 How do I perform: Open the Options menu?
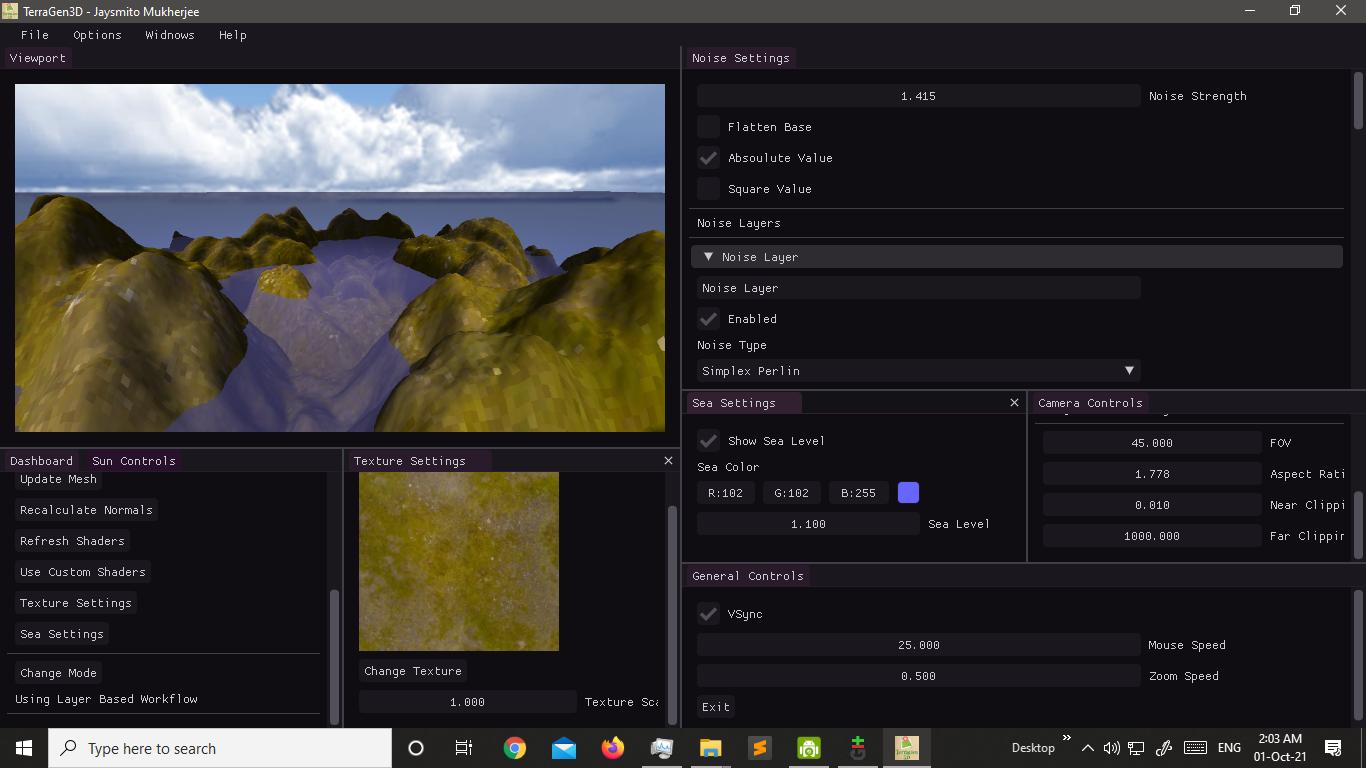(97, 35)
